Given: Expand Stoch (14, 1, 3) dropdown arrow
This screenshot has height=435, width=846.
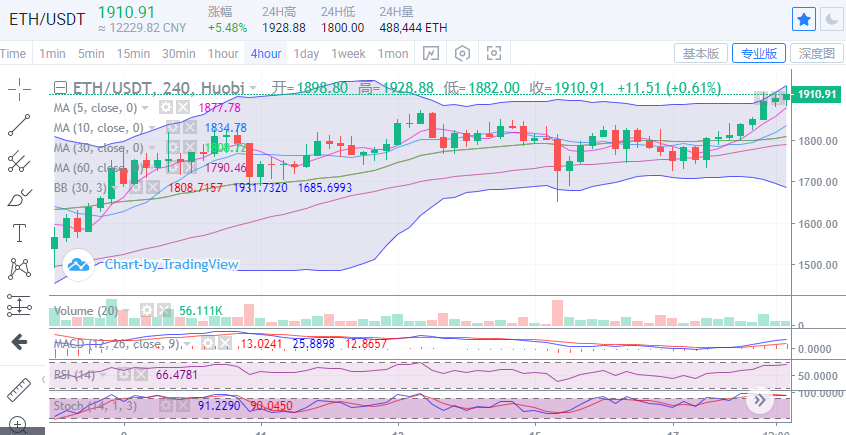Looking at the screenshot, I should (x=146, y=406).
